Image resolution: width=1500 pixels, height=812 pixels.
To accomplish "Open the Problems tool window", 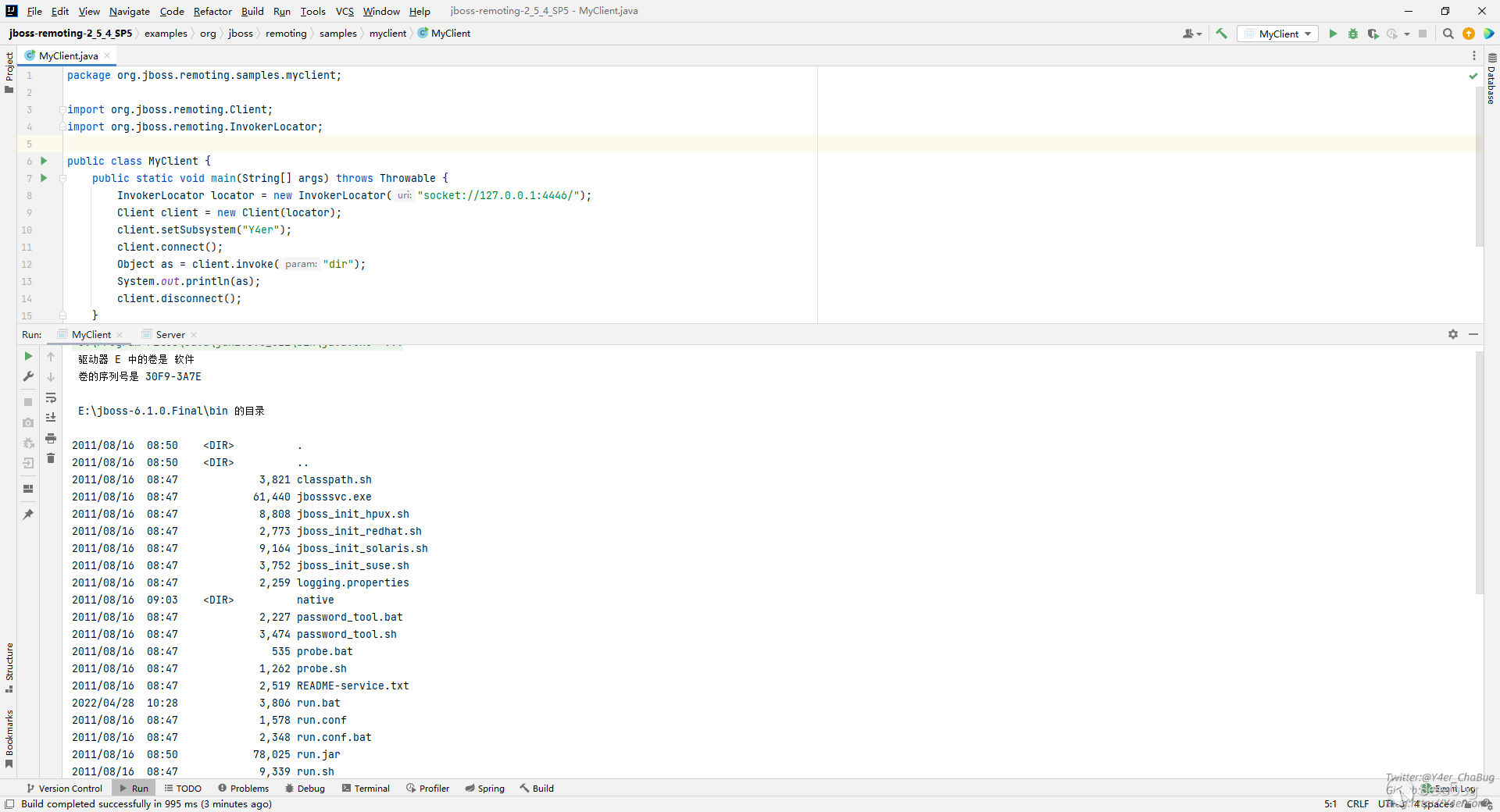I will (244, 788).
